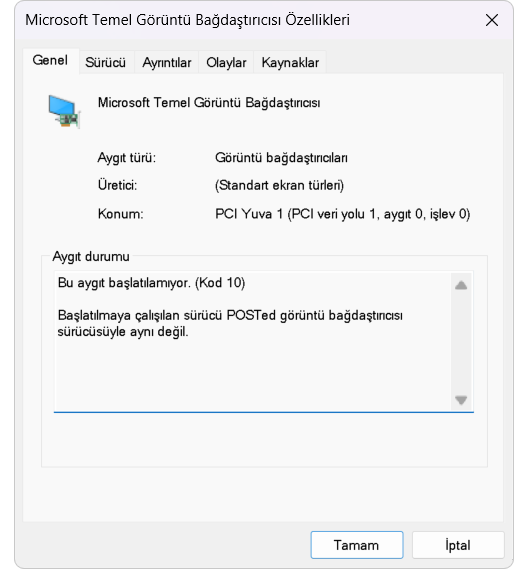Click the dialog title 'Microsoft Temel Görüntü Bağdaştırıcısı Özellikleri'
Image resolution: width=529 pixels, height=572 pixels.
coord(187,20)
